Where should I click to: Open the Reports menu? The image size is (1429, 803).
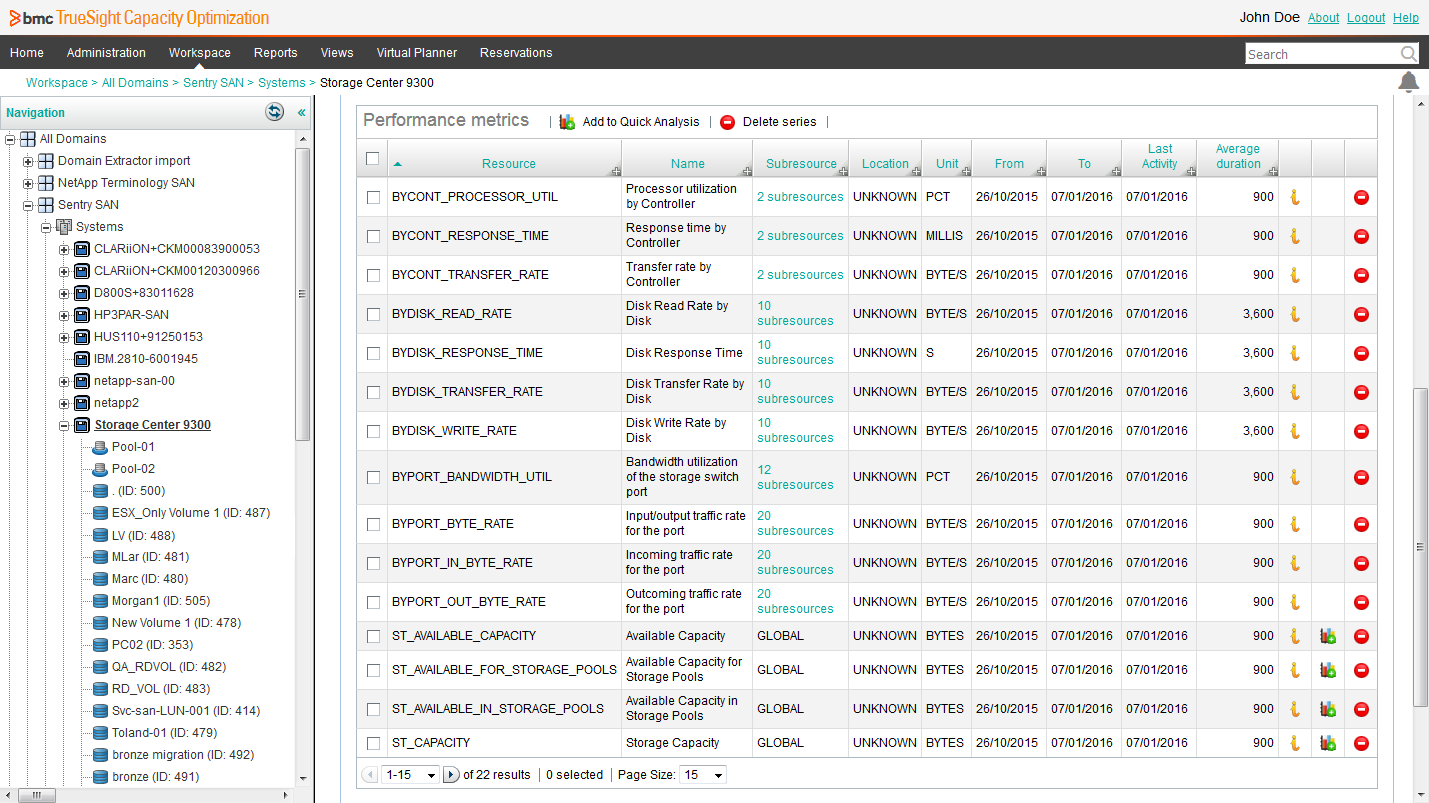pyautogui.click(x=276, y=53)
